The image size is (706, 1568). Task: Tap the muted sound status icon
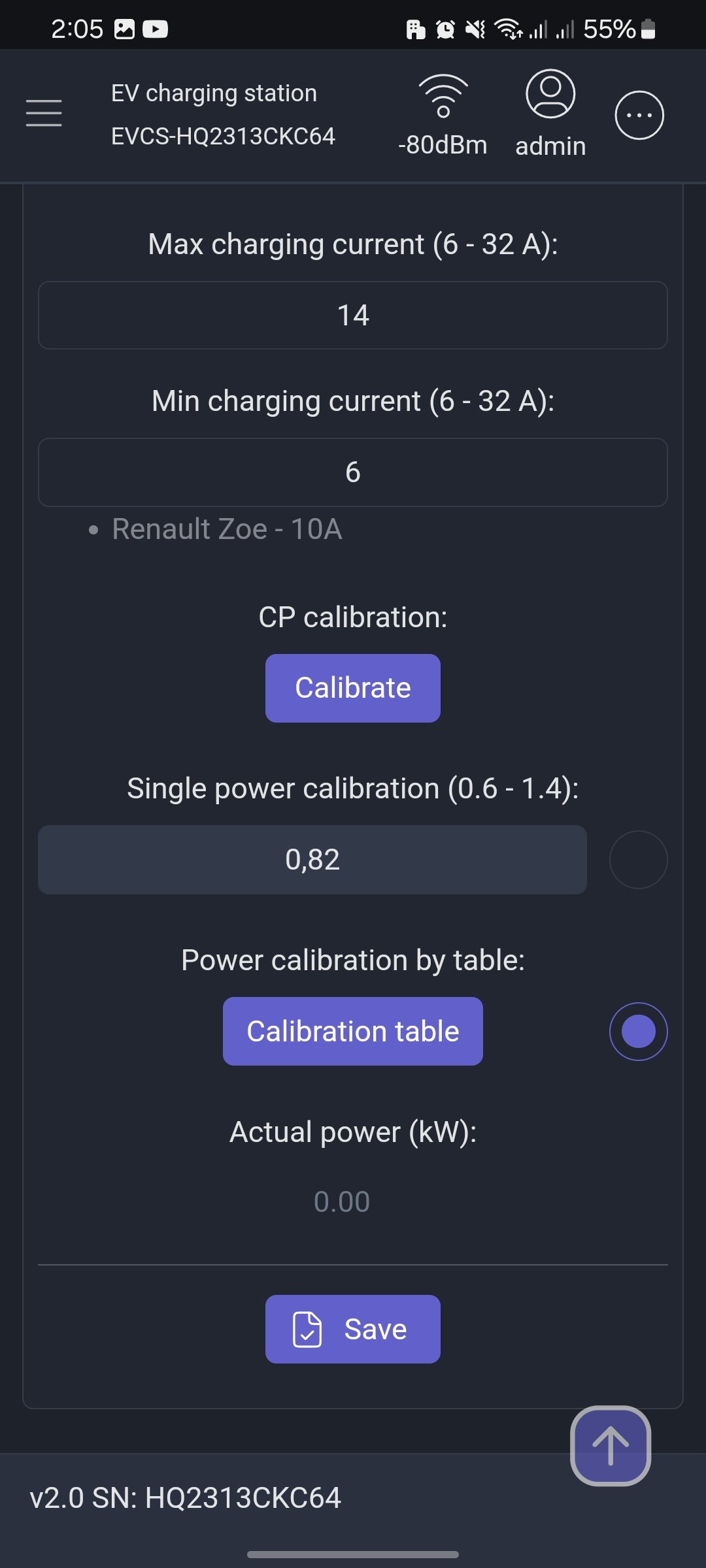pyautogui.click(x=475, y=29)
